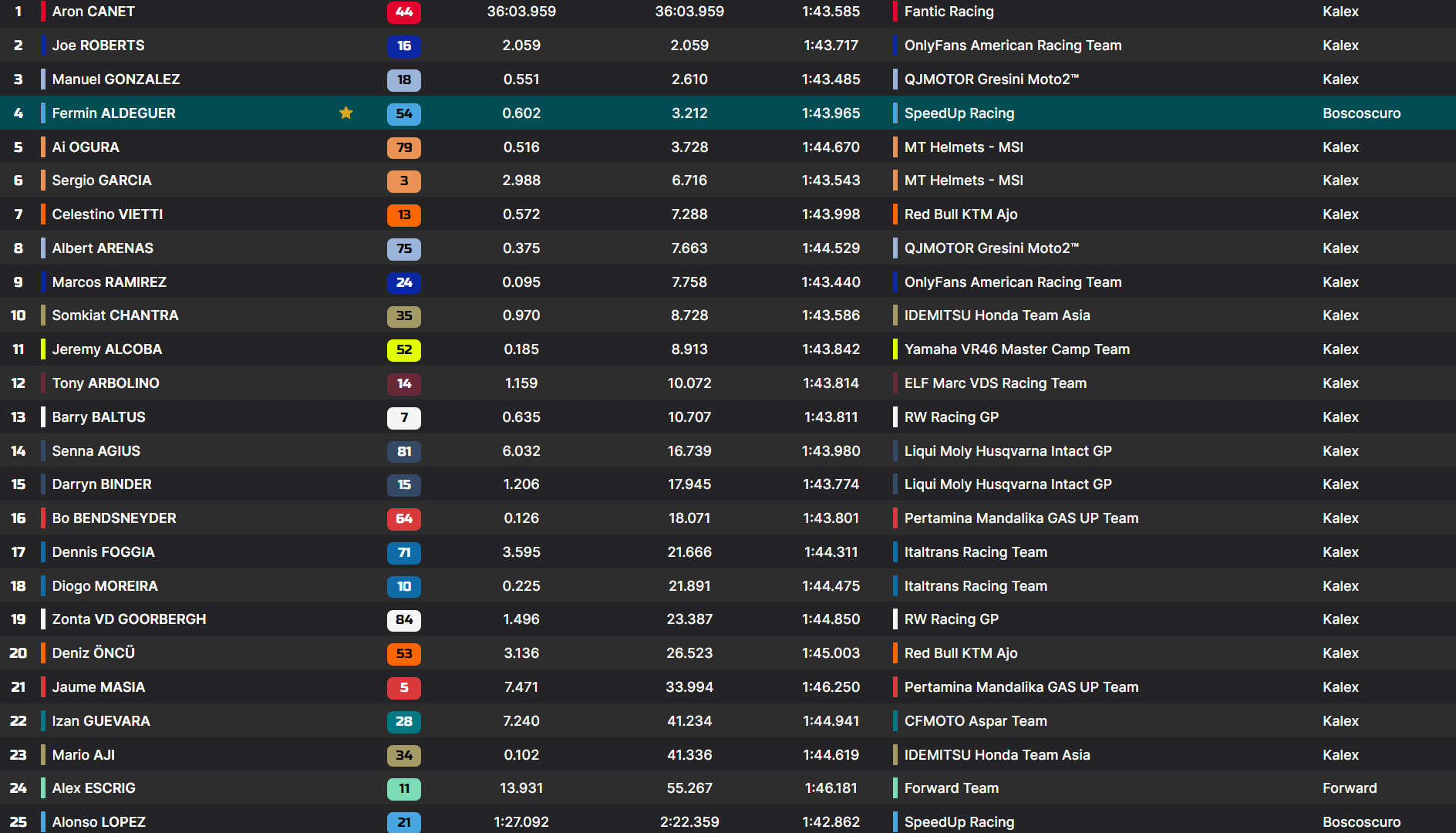The height and width of the screenshot is (833, 1456).
Task: Select rider name Alonso LOPEZ
Action: [x=99, y=822]
